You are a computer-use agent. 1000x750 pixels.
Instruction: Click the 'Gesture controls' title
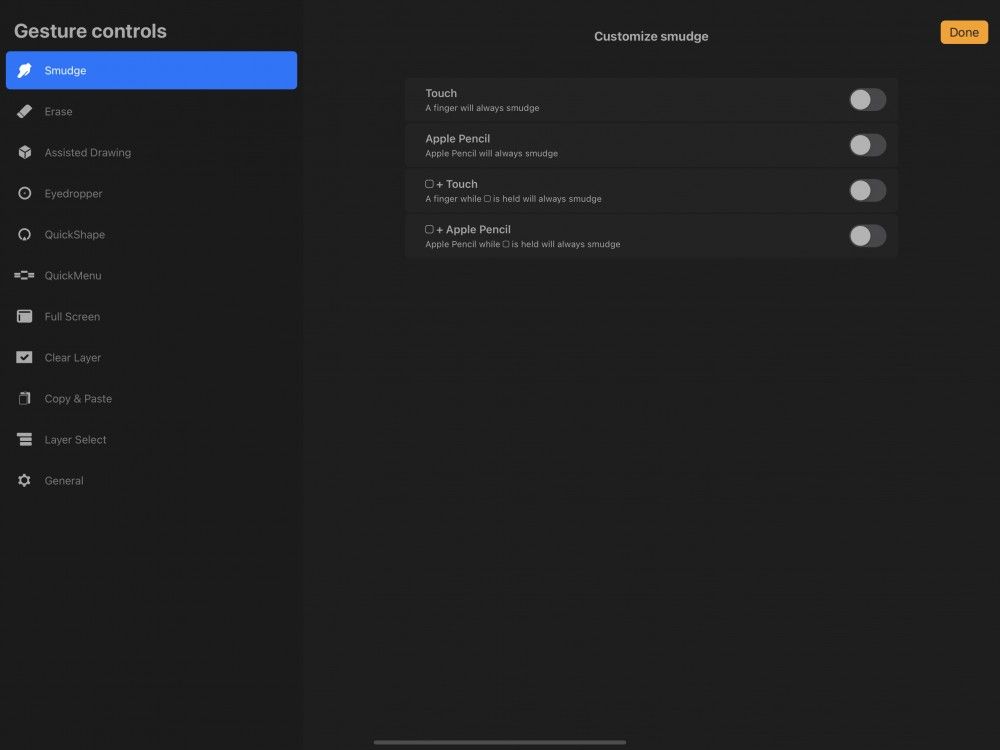(90, 31)
